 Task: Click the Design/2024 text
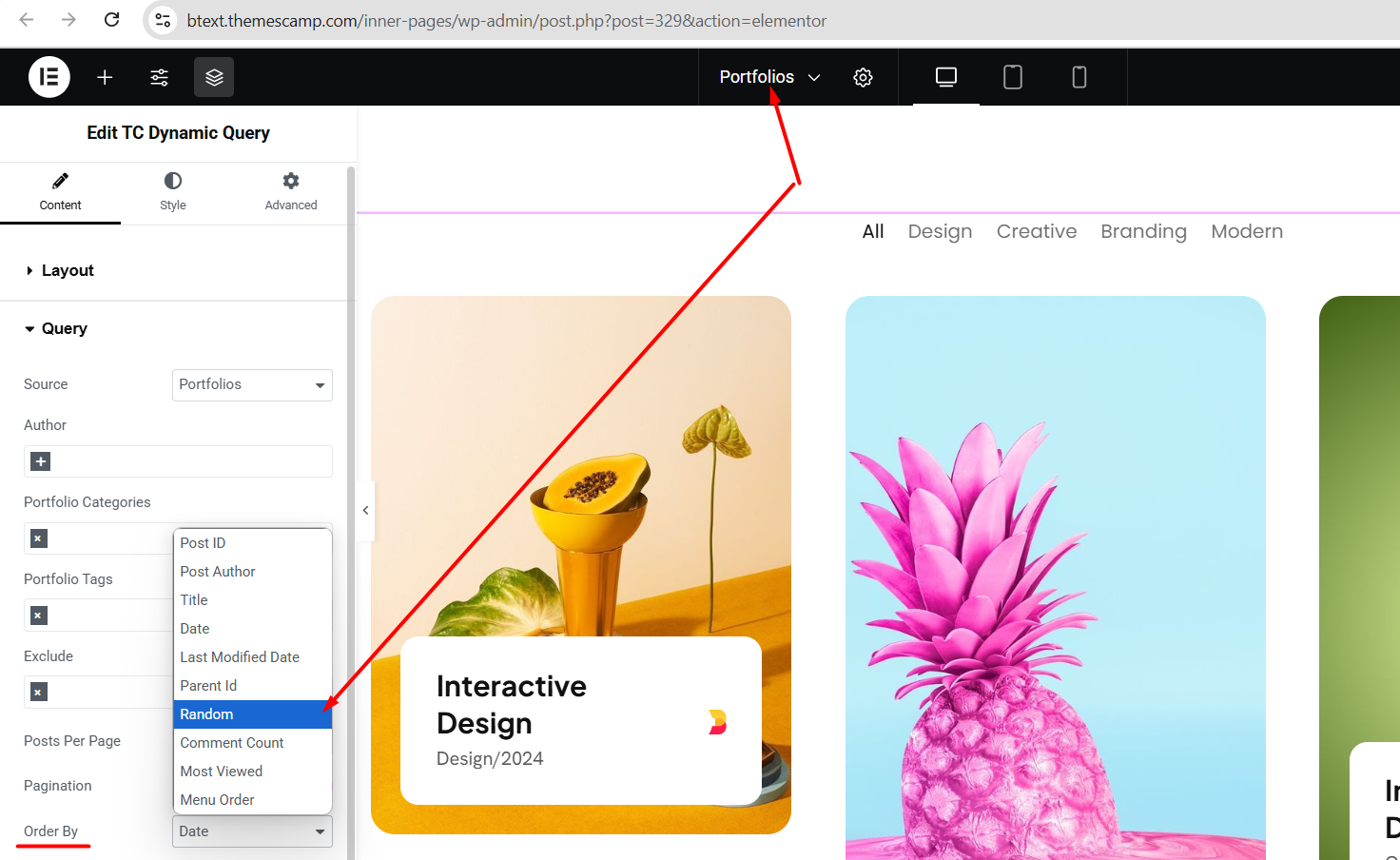pos(490,758)
